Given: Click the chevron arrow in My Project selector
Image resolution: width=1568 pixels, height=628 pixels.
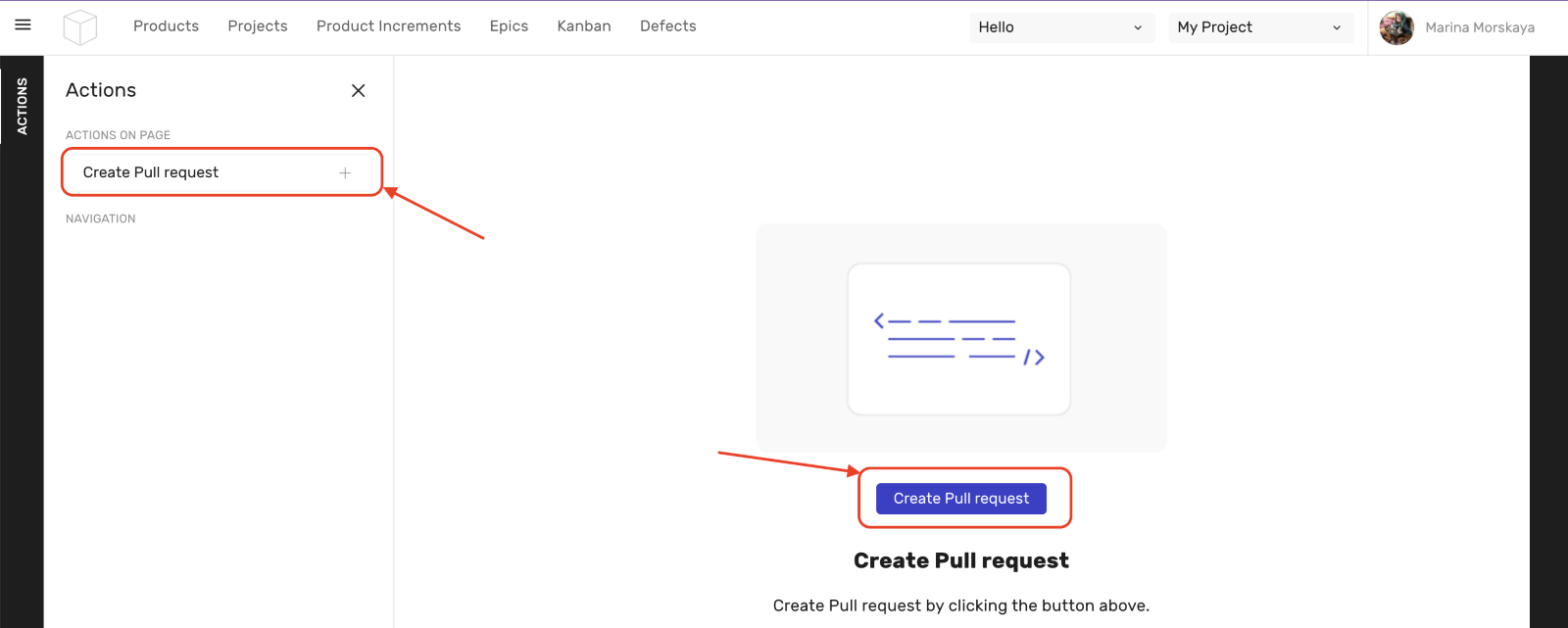Looking at the screenshot, I should pos(1337,27).
